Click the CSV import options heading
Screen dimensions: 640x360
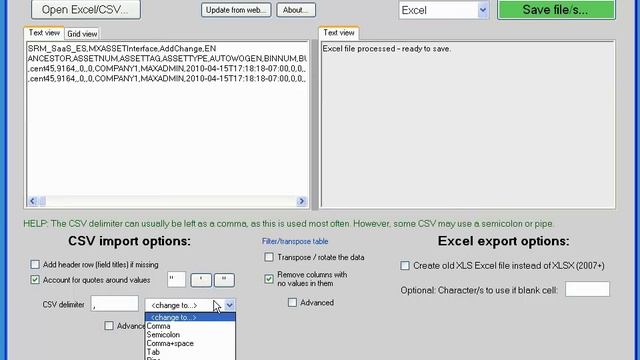click(x=129, y=241)
